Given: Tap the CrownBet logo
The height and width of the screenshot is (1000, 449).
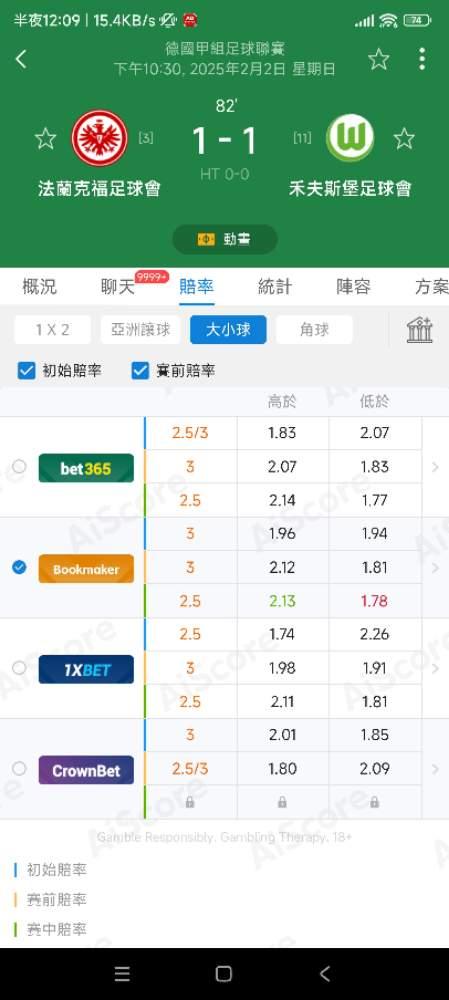Looking at the screenshot, I should tap(86, 770).
